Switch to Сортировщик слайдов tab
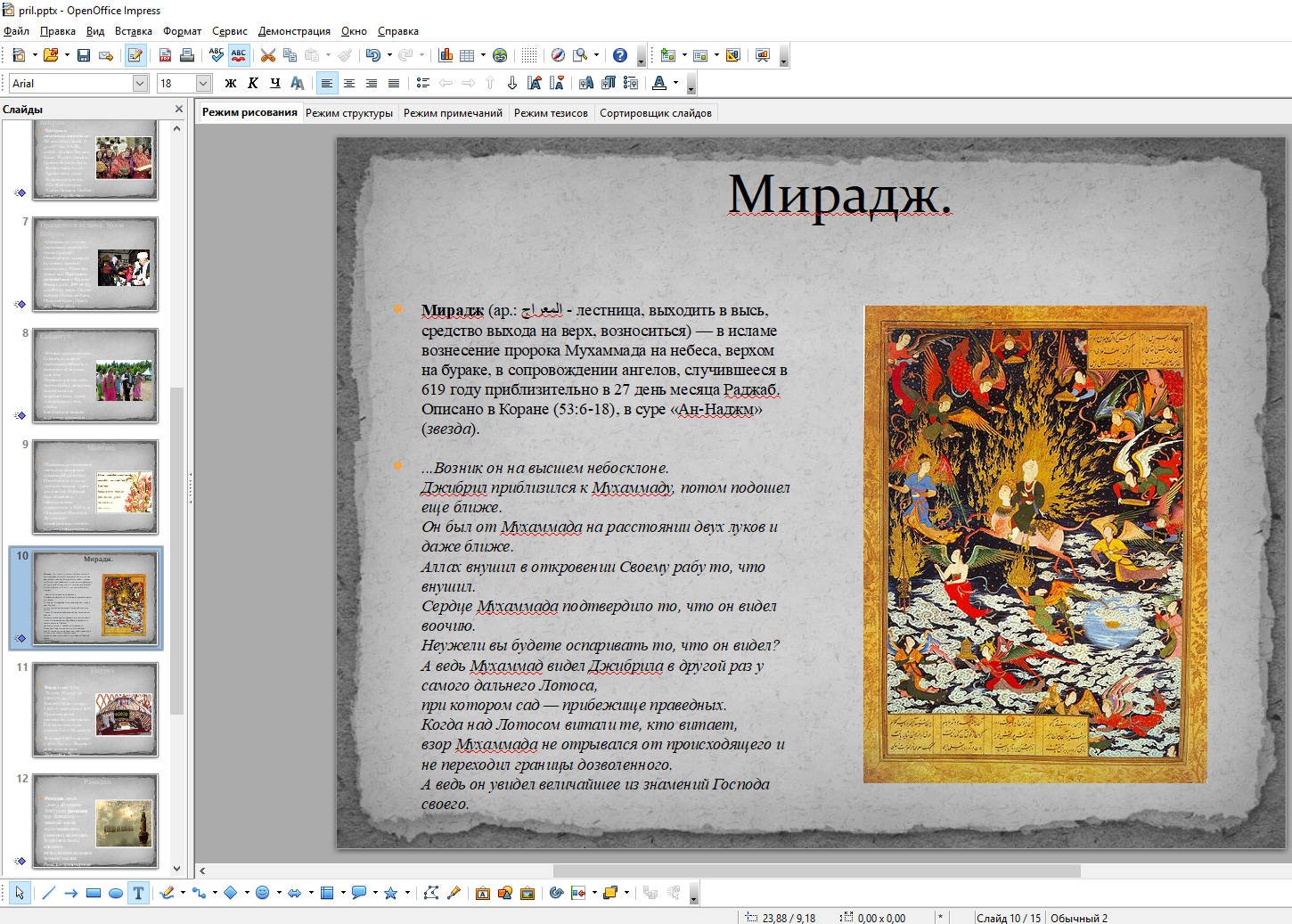 coord(656,113)
